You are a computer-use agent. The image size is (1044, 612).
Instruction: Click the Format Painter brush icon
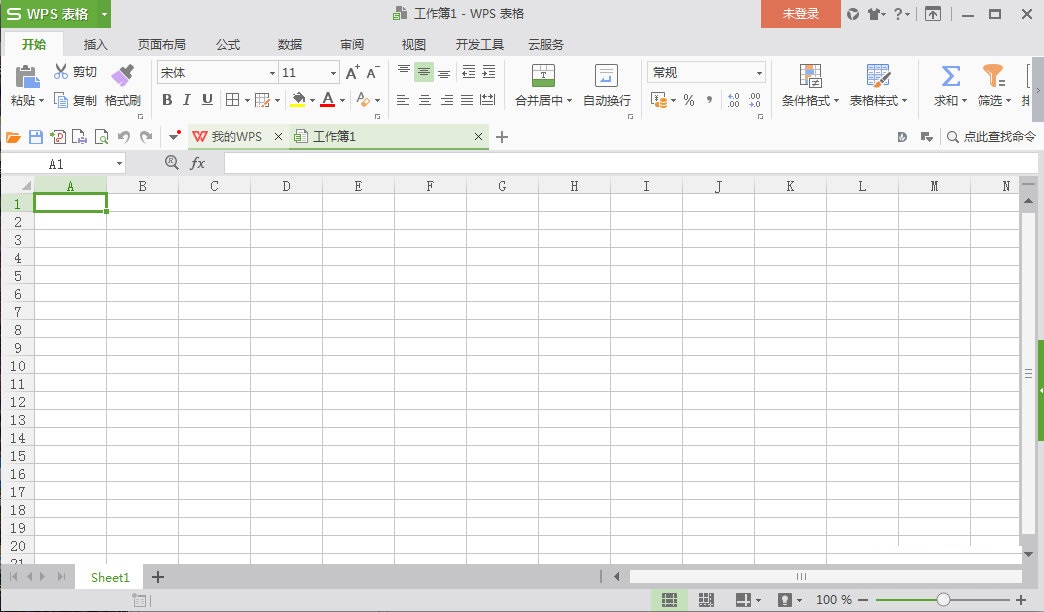click(122, 76)
